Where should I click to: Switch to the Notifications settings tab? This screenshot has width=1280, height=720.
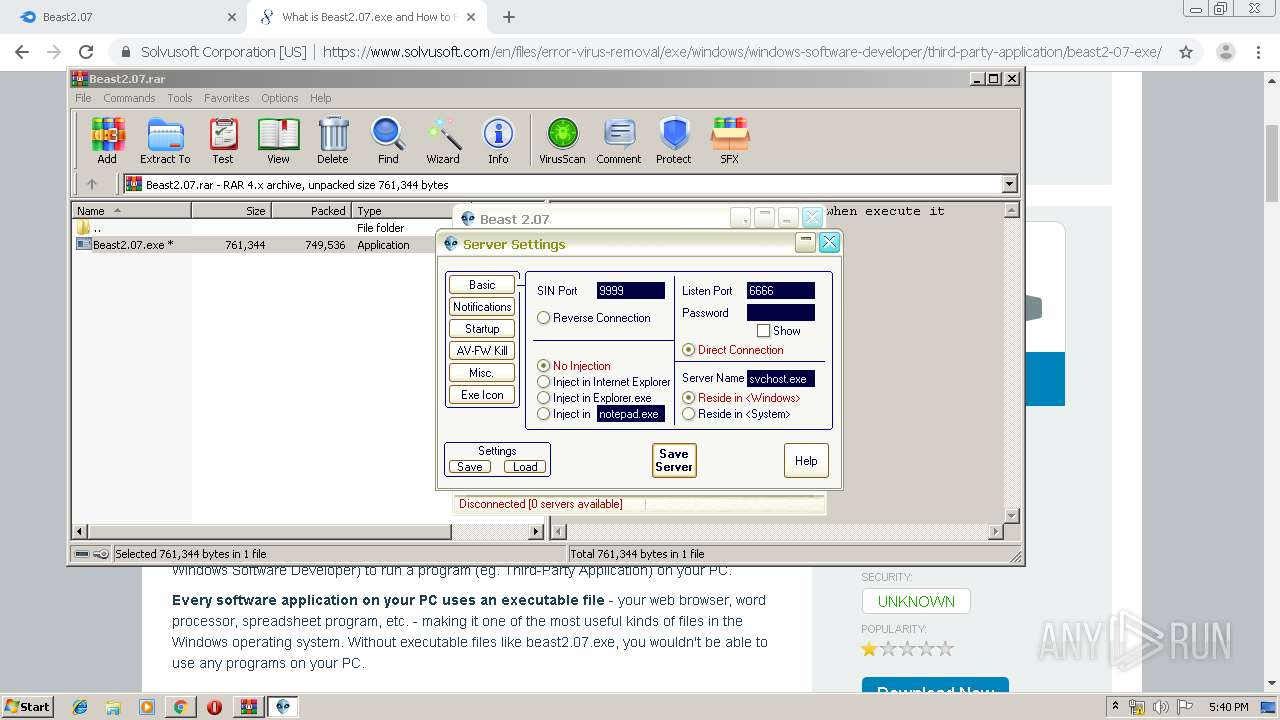pos(482,307)
